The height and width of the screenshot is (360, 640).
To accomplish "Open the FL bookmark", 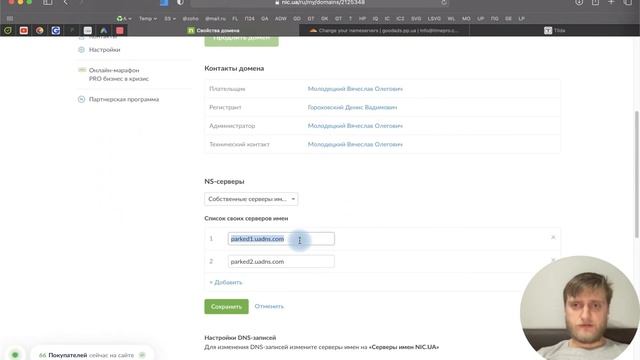I will 235,18.
